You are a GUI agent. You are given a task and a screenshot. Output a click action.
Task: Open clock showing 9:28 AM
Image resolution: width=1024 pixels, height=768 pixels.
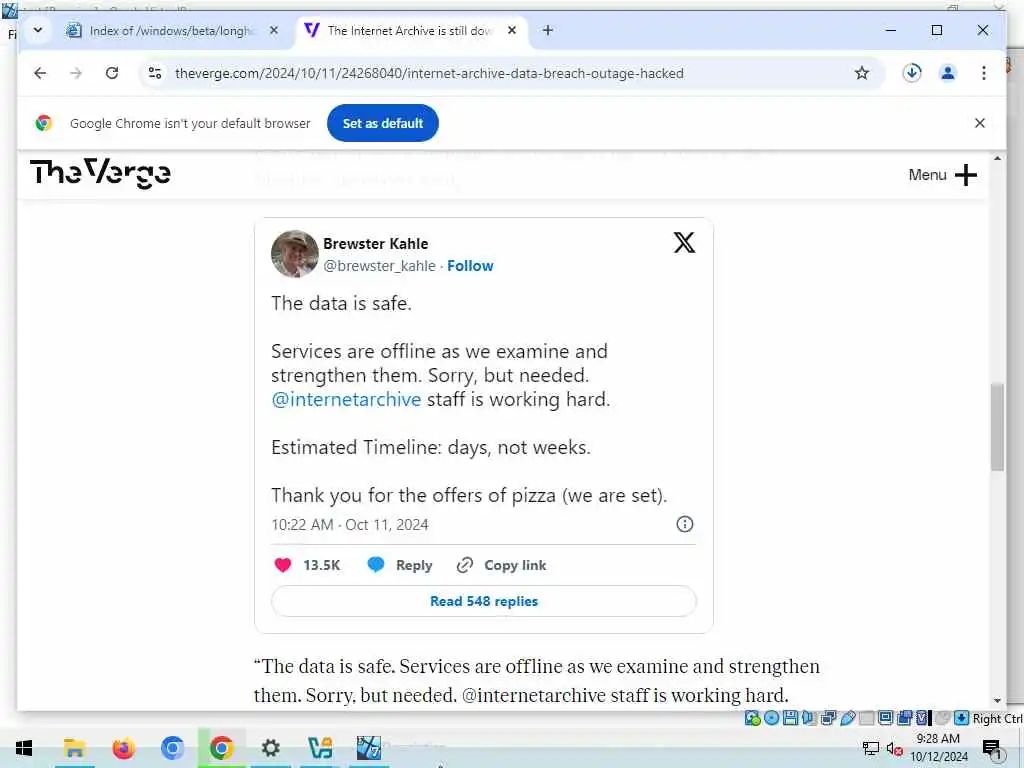coord(938,748)
